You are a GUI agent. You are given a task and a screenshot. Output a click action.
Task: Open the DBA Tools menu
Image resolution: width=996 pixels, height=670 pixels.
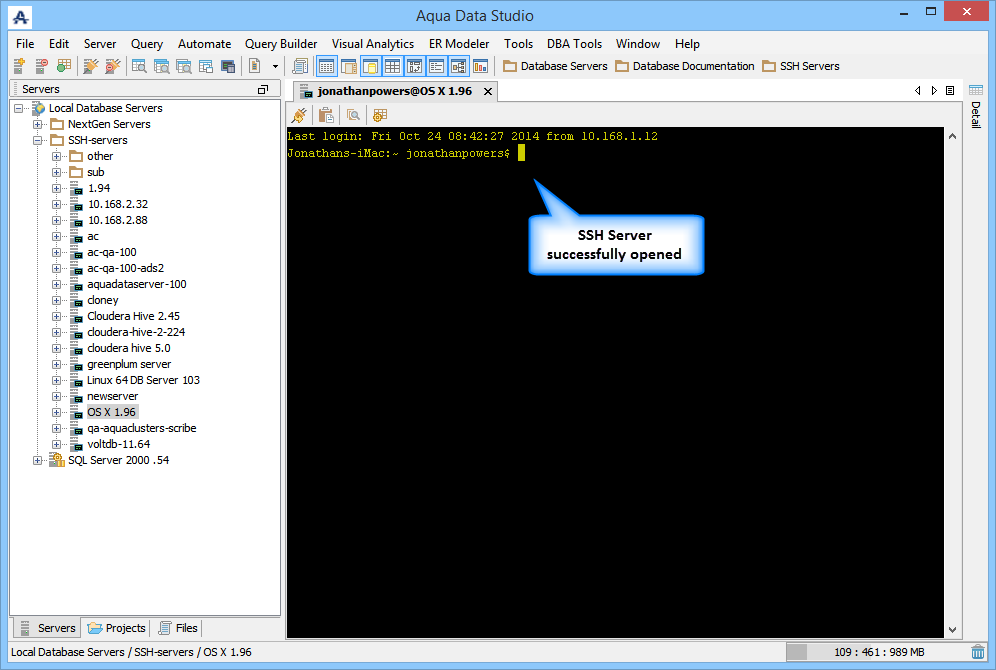click(574, 44)
